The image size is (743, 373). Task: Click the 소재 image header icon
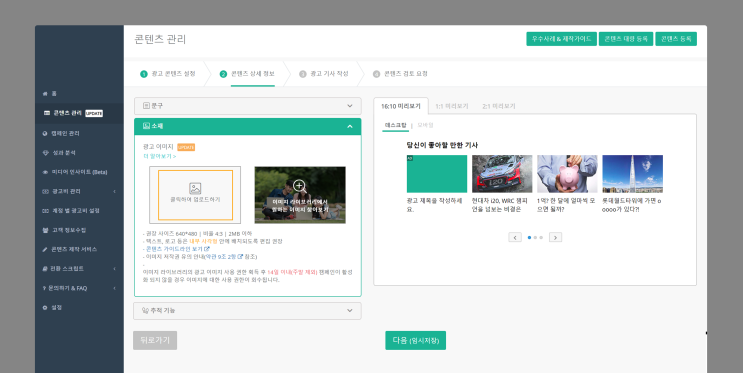pyautogui.click(x=146, y=127)
